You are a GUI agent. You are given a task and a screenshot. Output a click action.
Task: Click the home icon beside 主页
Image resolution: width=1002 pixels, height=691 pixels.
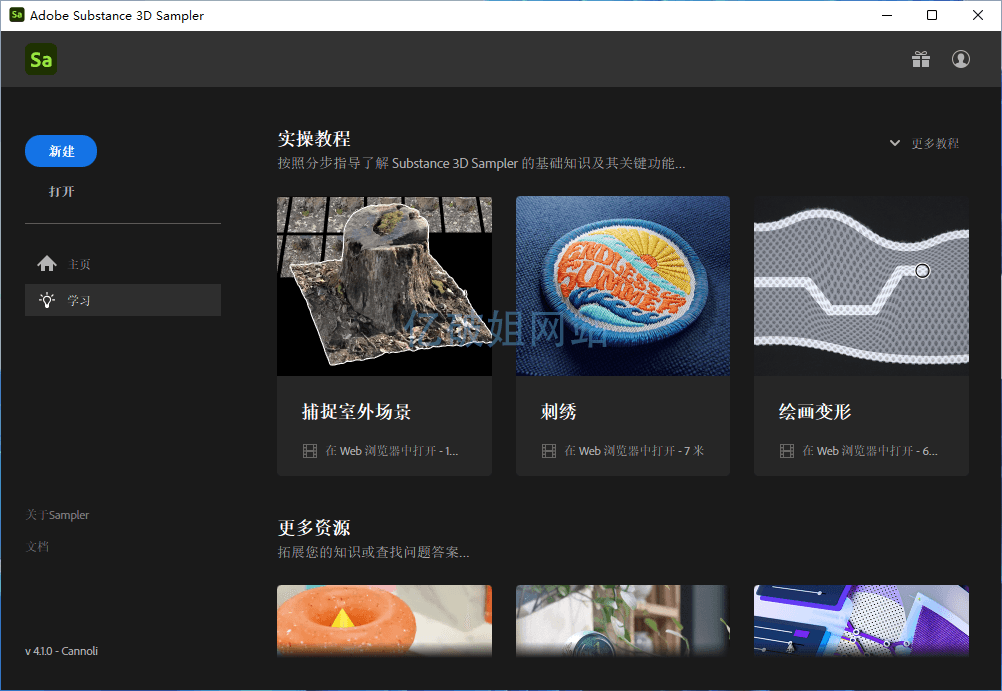coord(47,263)
